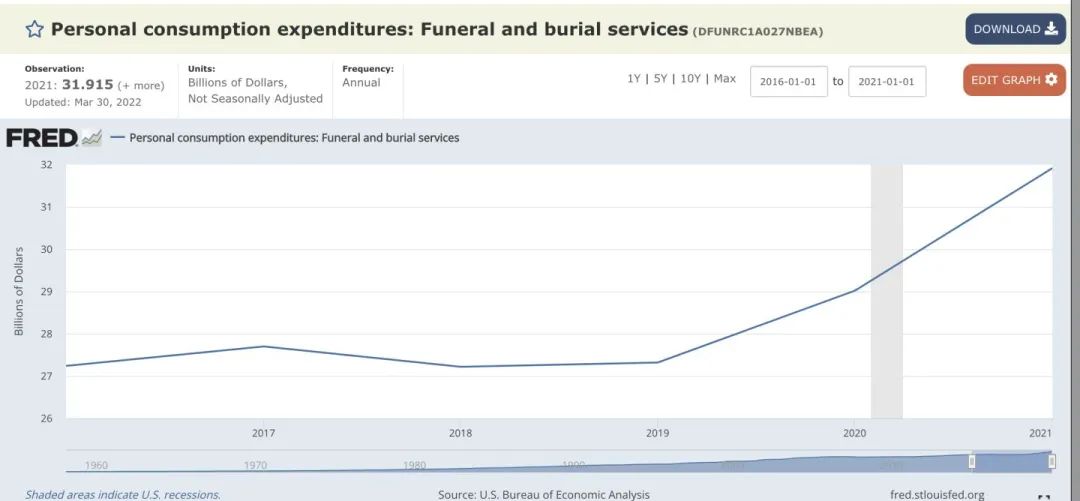Viewport: 1080px width, 501px height.
Task: Click the 2021 endpoint on the line
Action: pos(1051,168)
